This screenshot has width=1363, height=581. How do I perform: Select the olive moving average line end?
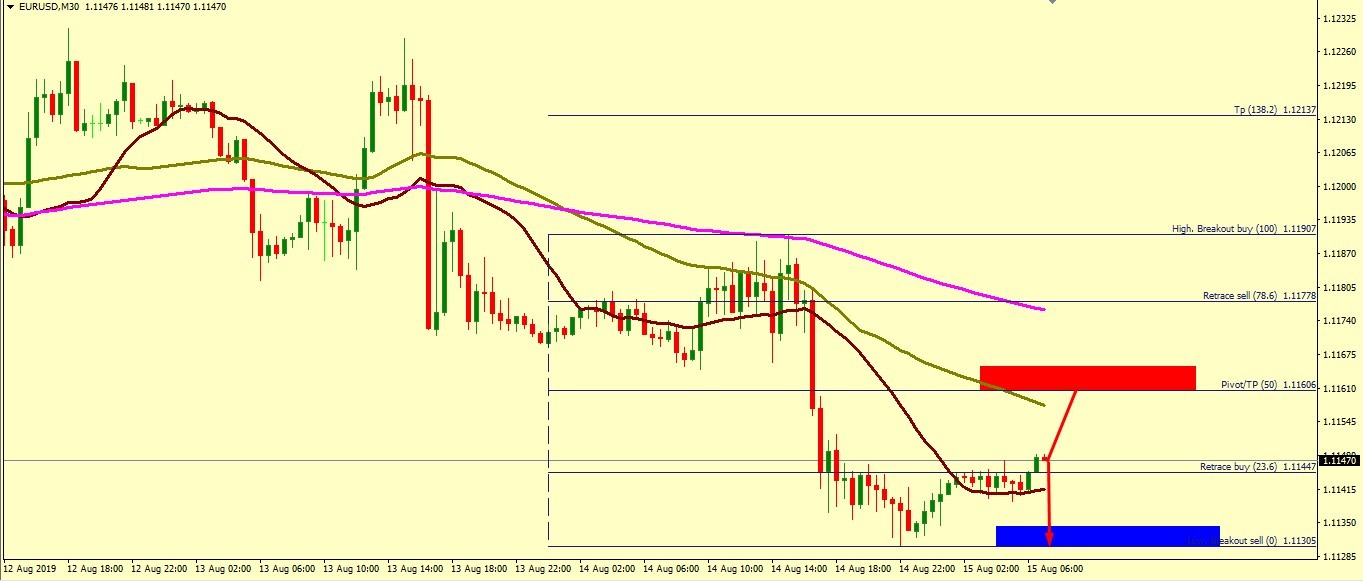[x=1042, y=405]
